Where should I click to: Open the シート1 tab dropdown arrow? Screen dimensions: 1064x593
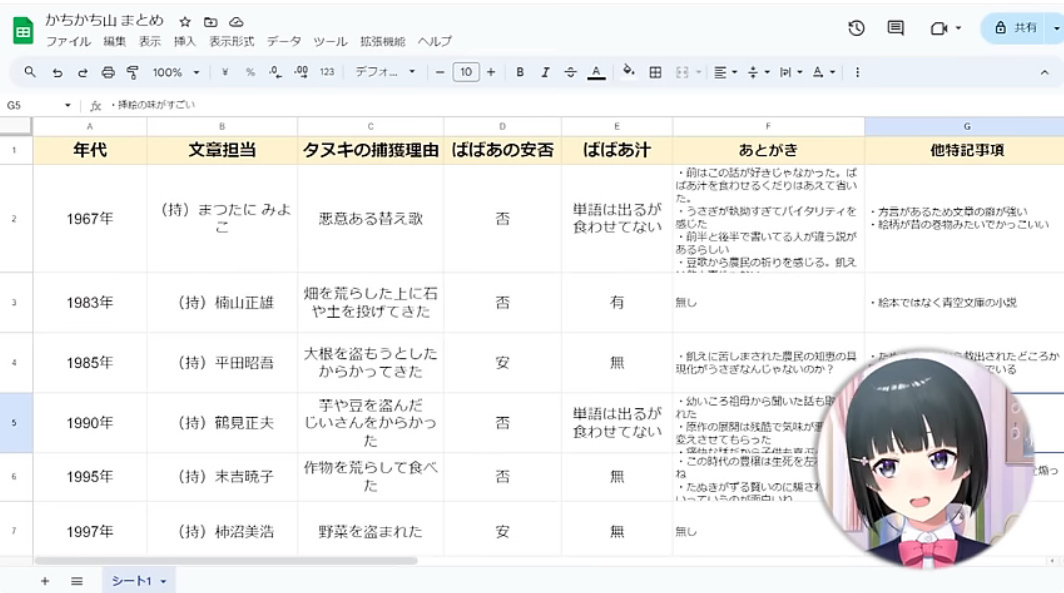pos(162,581)
